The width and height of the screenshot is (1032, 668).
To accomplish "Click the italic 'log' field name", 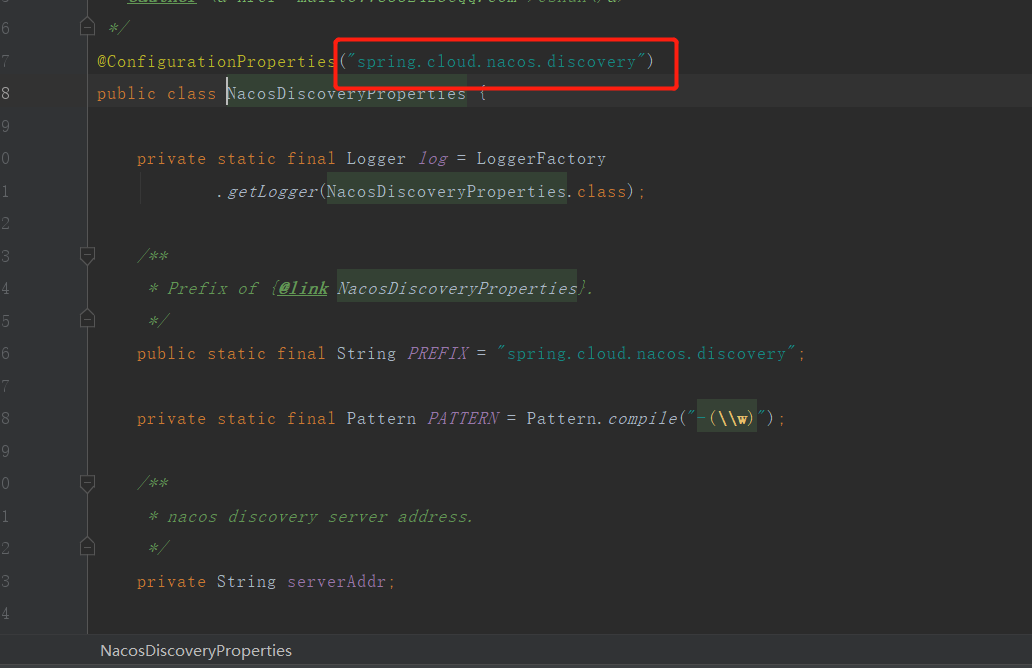I will 433,159.
